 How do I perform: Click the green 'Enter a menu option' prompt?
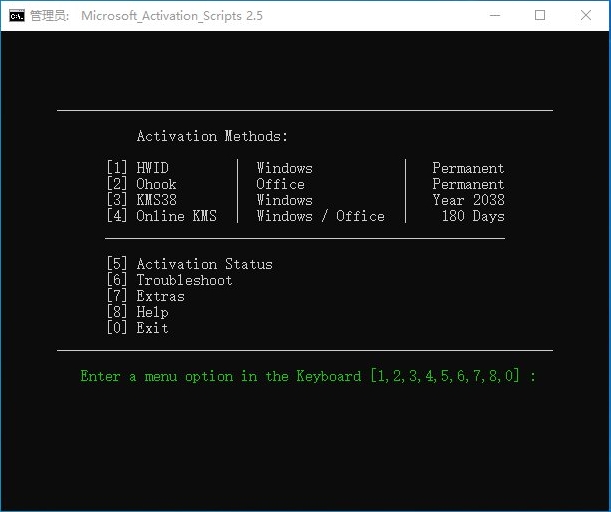(x=308, y=376)
